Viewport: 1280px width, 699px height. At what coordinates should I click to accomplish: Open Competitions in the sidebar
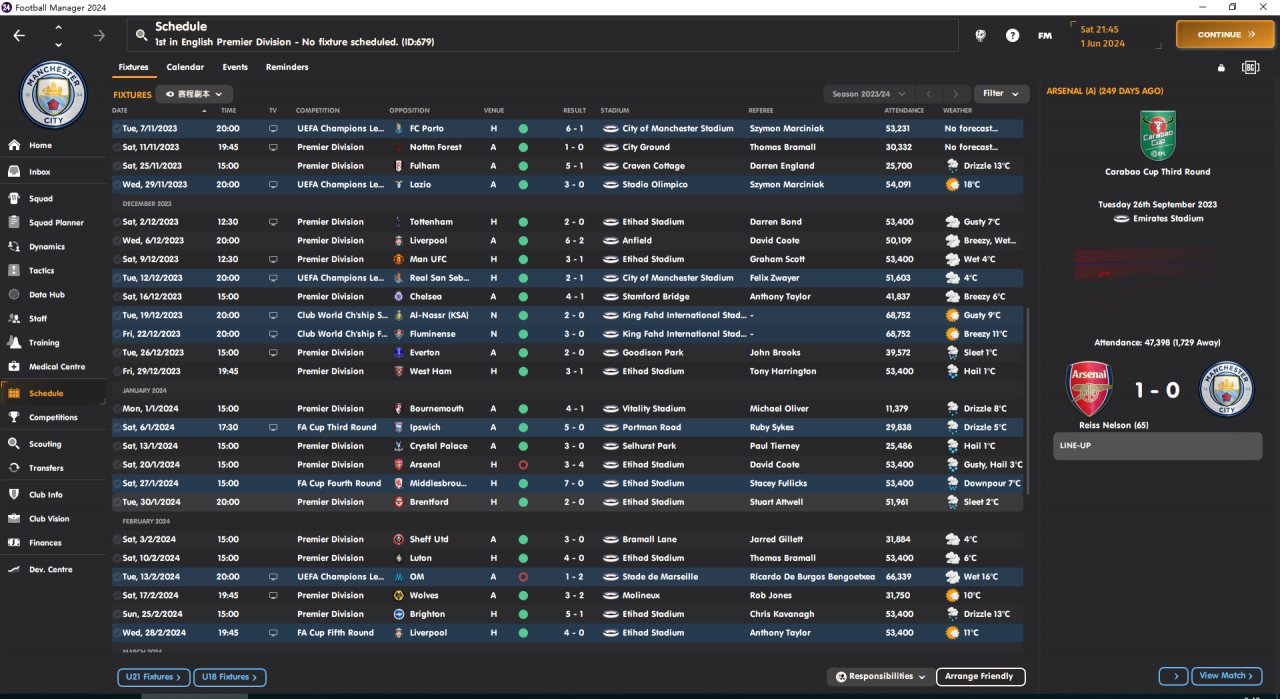(52, 418)
